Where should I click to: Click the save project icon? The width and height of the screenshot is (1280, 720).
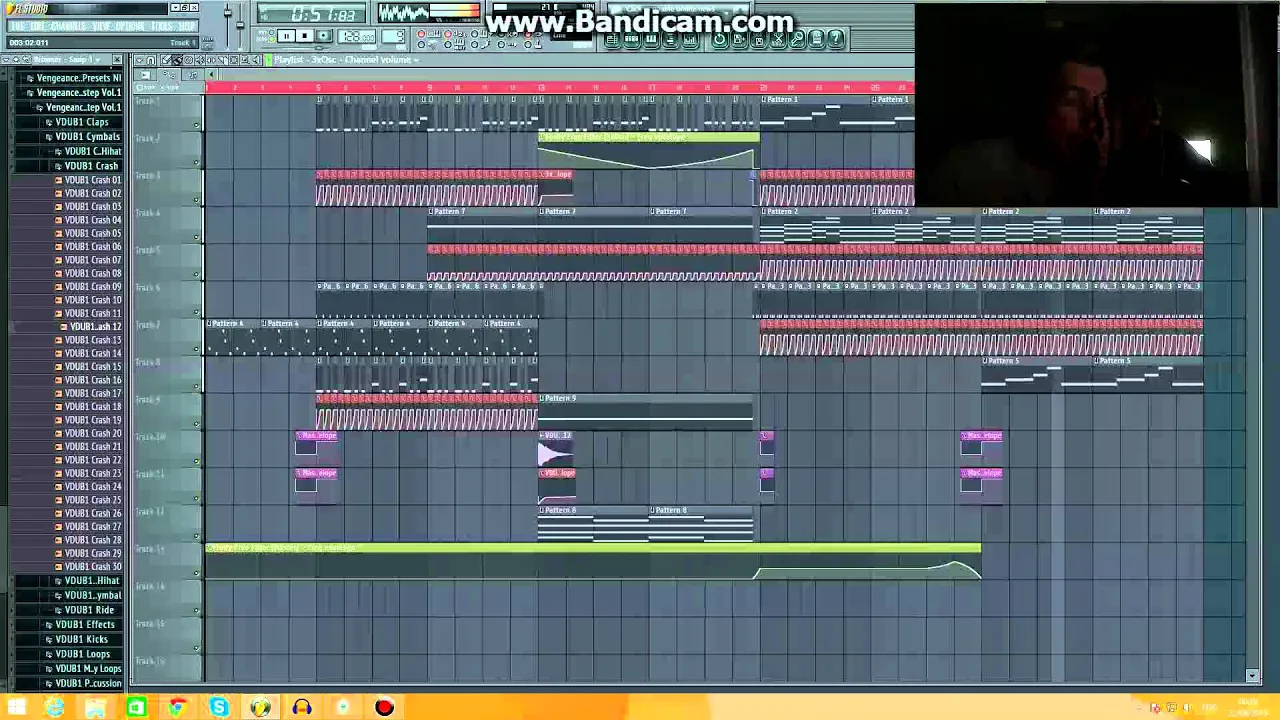tap(759, 39)
